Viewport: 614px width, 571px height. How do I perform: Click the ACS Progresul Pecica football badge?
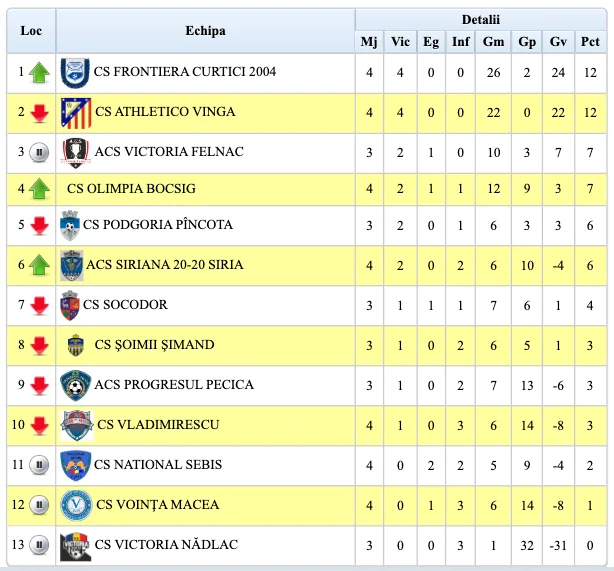[x=76, y=385]
